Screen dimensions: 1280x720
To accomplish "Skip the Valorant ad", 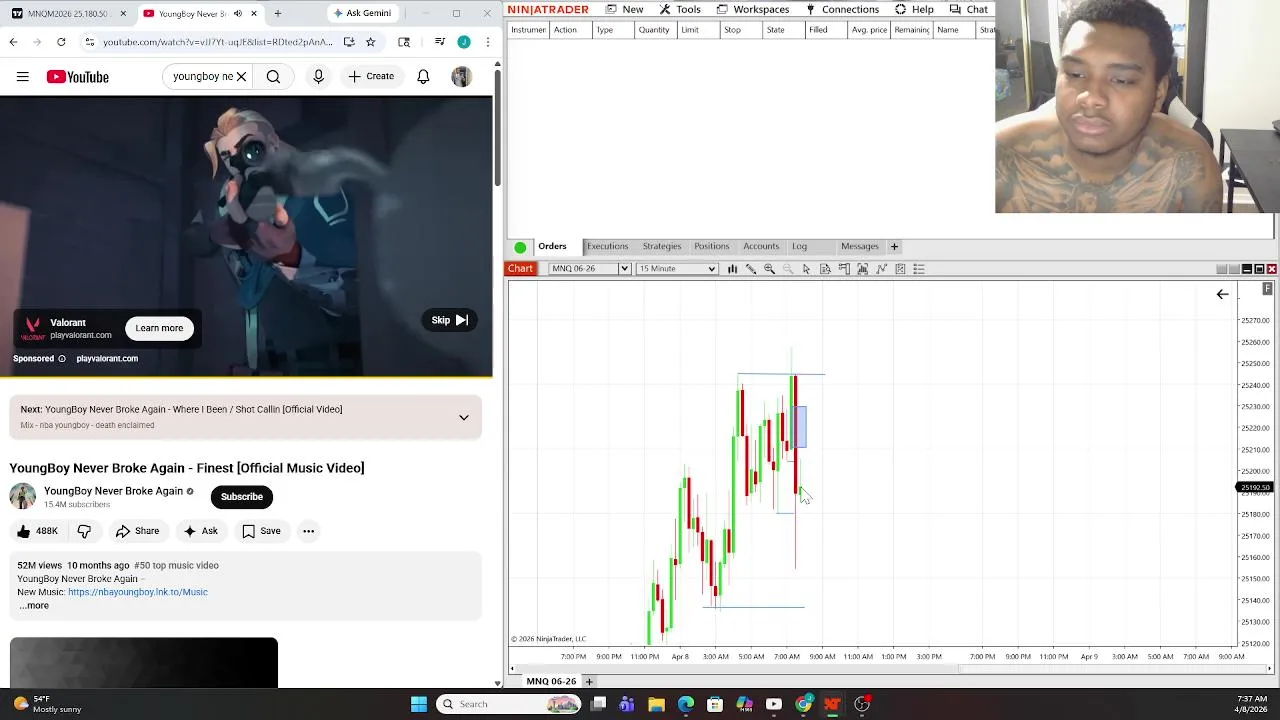I will point(450,320).
